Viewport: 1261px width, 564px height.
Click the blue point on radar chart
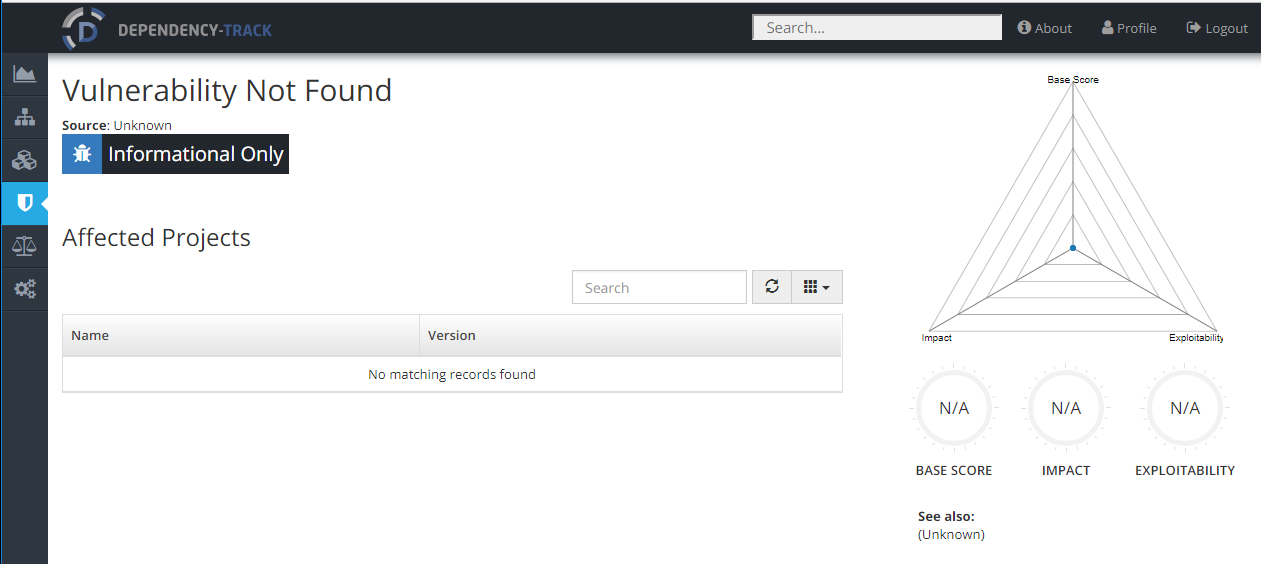coord(1073,247)
